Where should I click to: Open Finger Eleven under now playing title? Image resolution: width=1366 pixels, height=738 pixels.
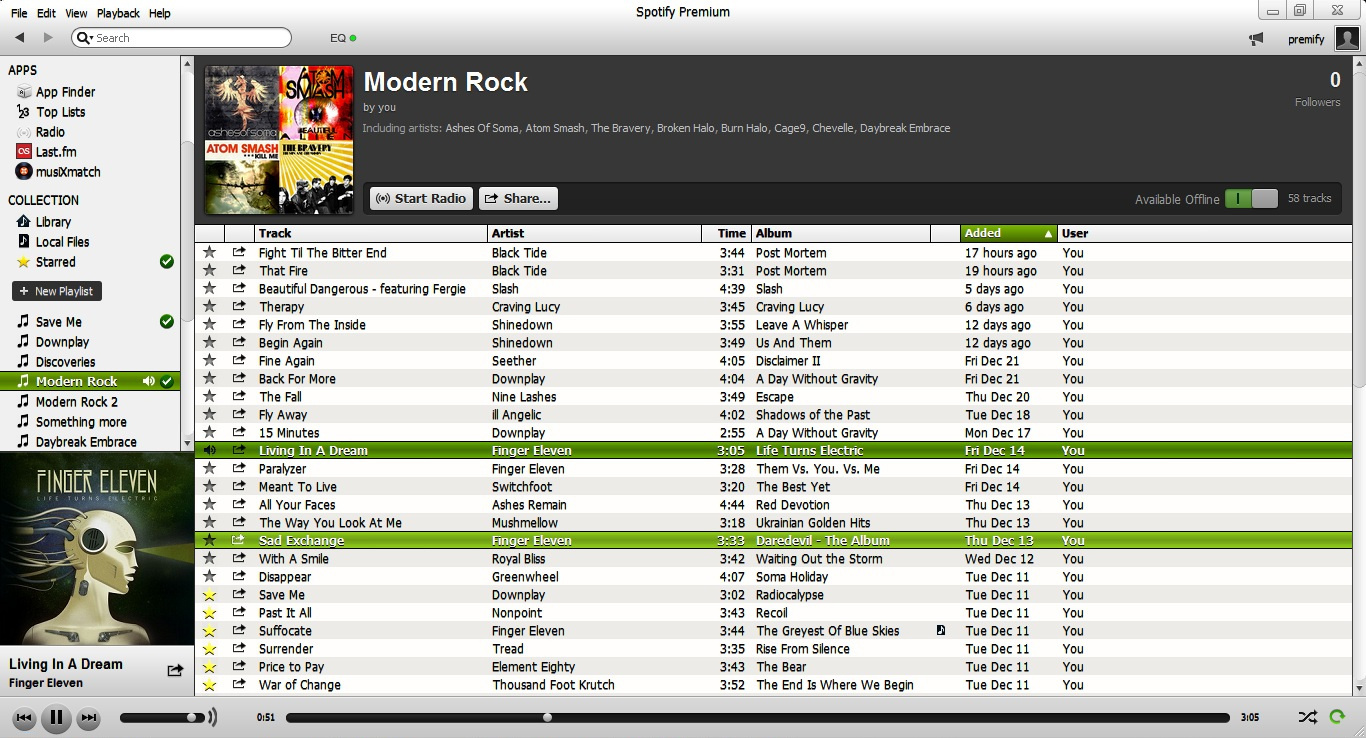(x=46, y=683)
